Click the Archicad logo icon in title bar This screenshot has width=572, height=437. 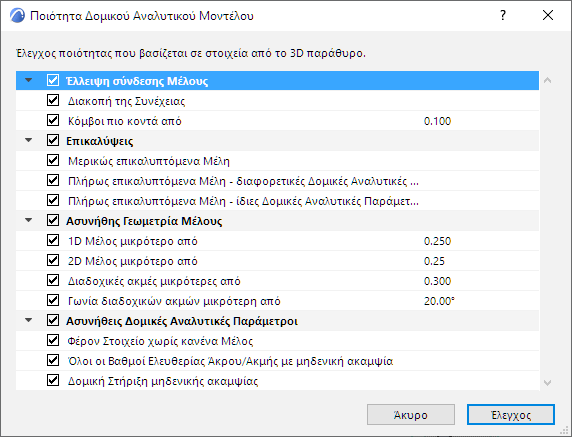17,16
